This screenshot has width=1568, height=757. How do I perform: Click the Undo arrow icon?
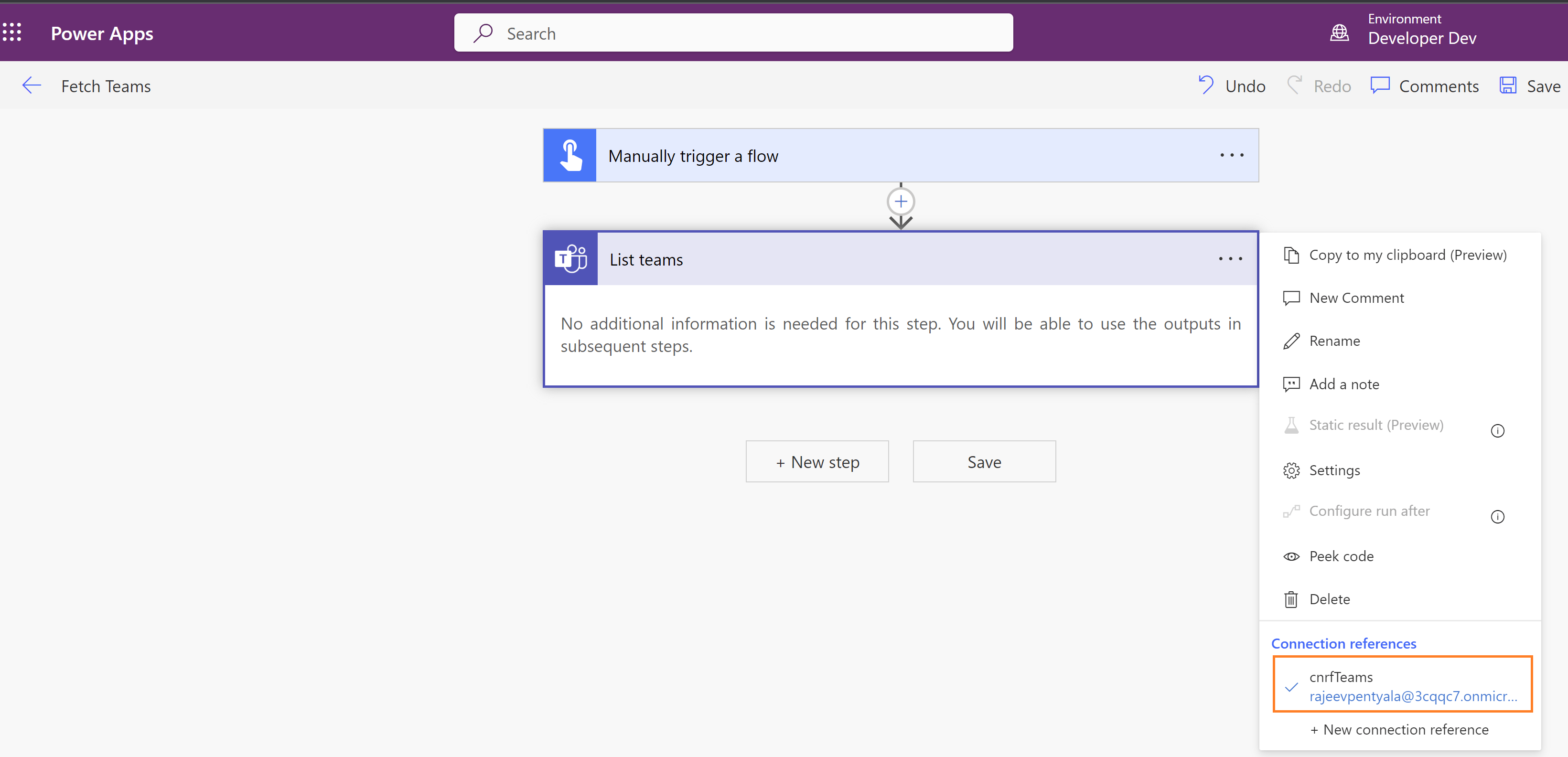point(1205,85)
